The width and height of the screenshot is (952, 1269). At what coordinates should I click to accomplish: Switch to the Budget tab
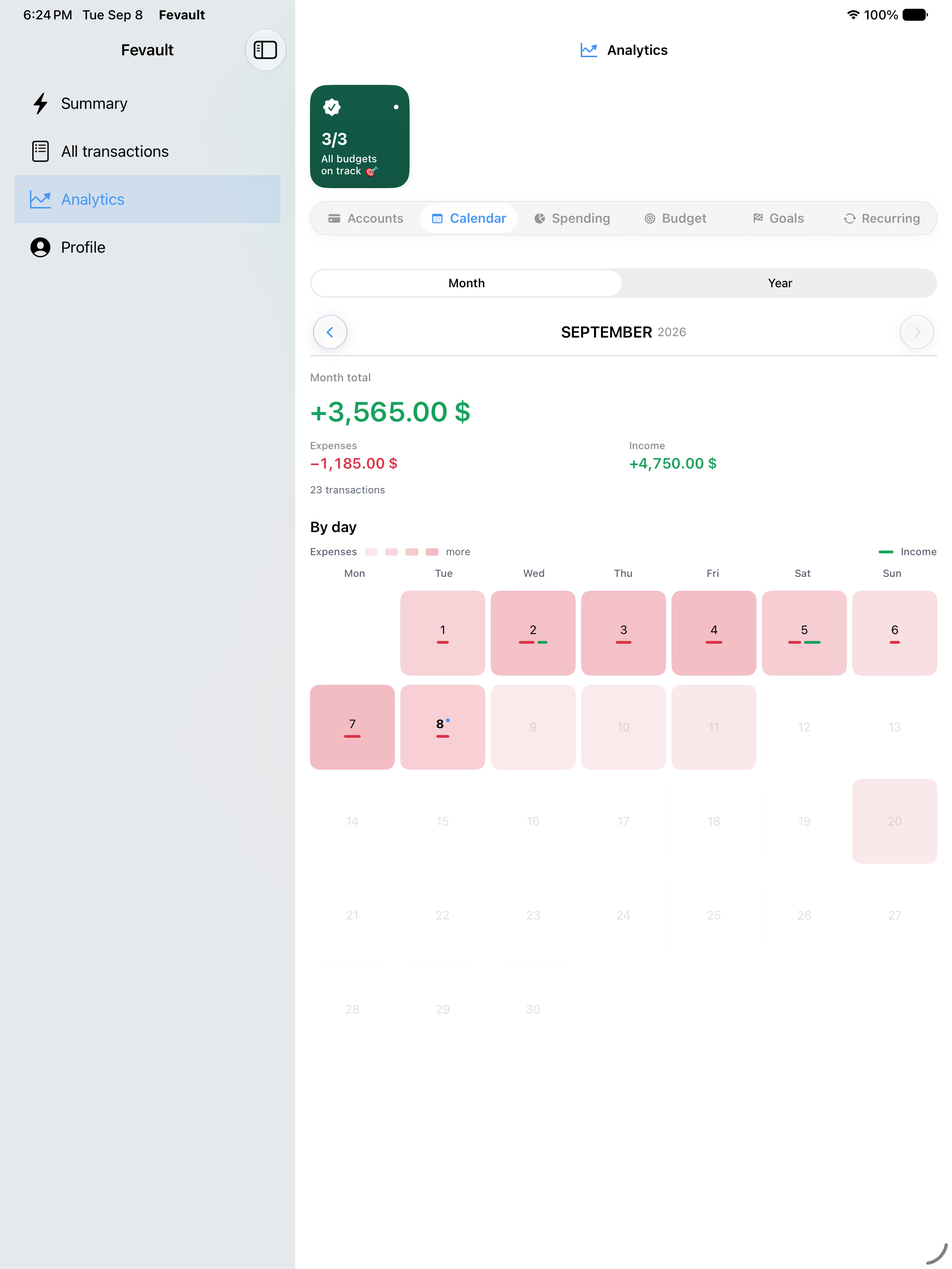pyautogui.click(x=675, y=218)
